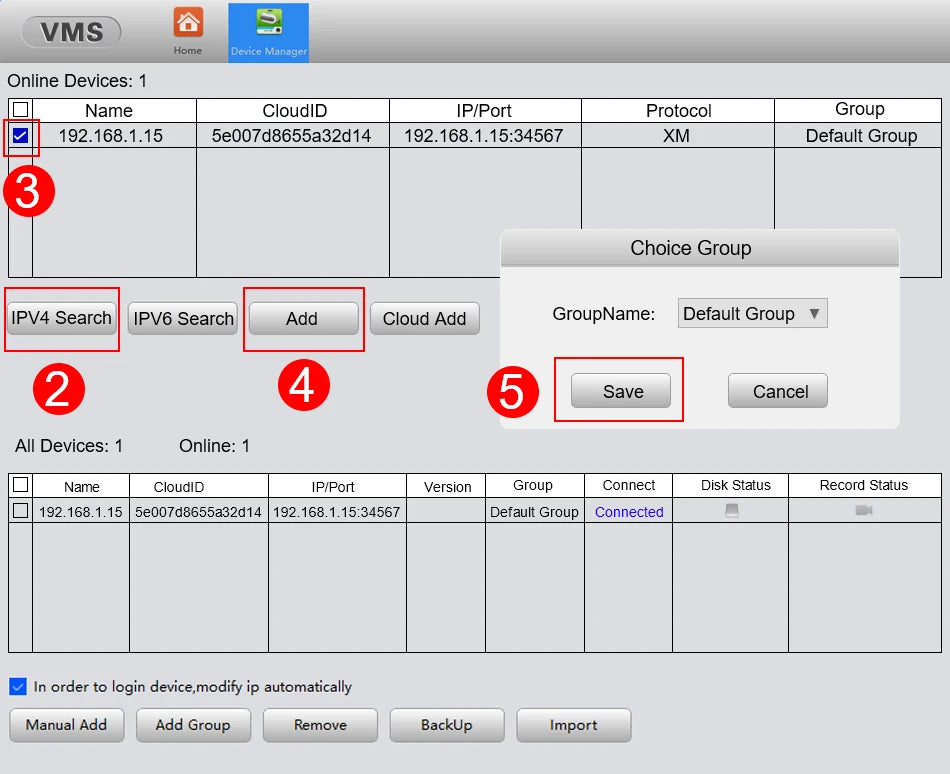The image size is (950, 774).
Task: Open Cloud Add dialog
Action: click(424, 319)
